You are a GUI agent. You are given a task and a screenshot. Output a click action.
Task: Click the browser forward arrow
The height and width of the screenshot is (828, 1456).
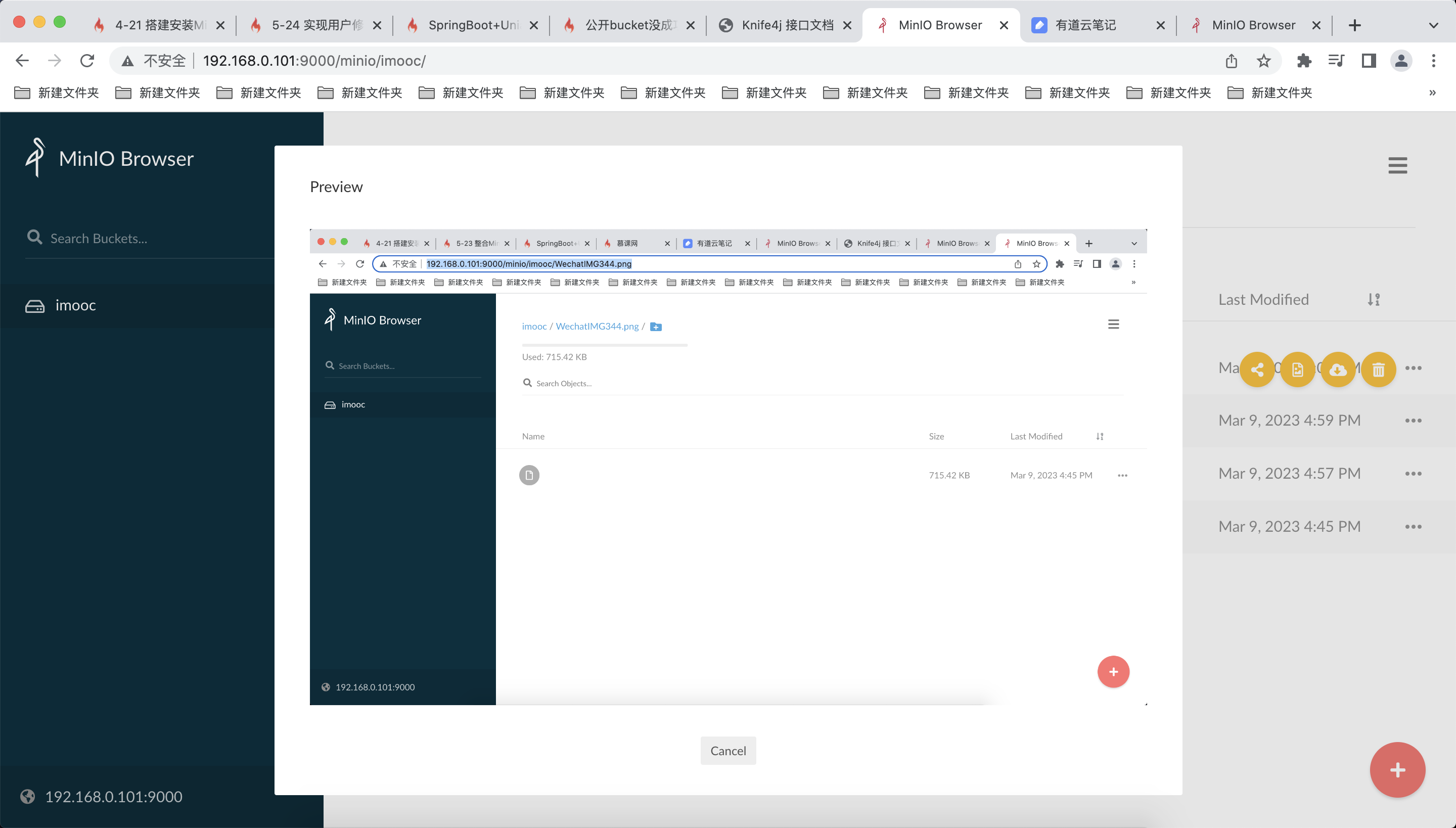point(55,61)
